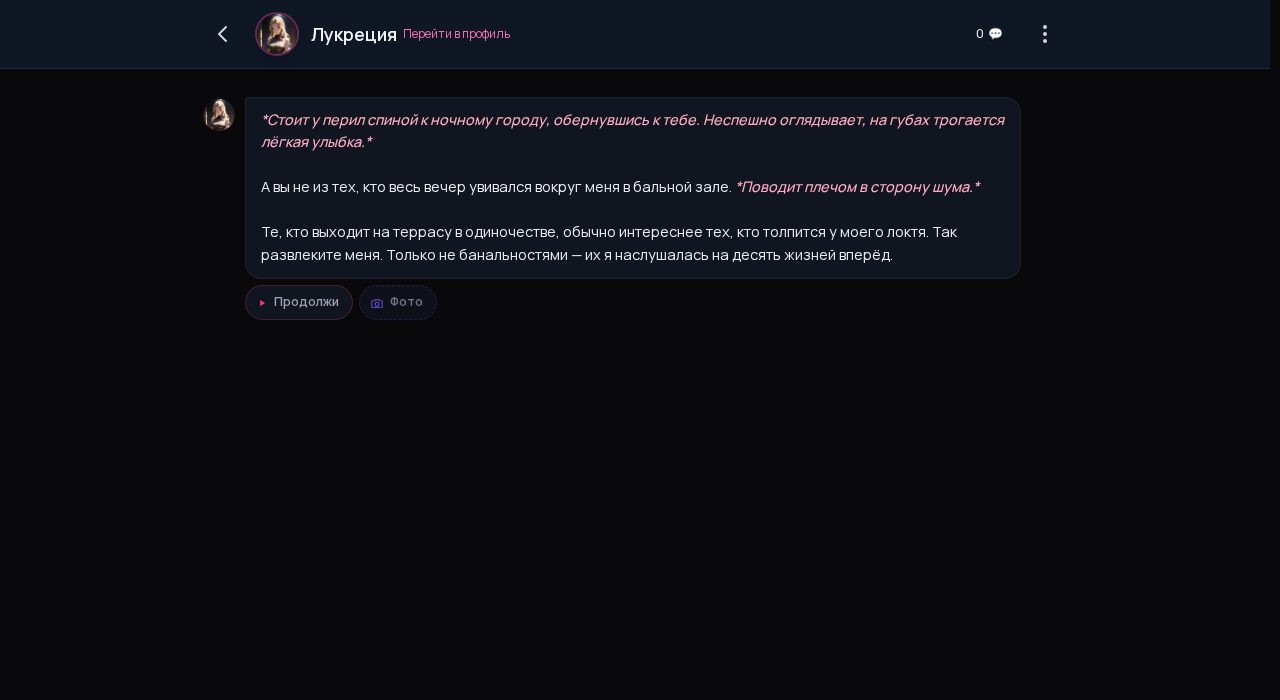
Task: Click the small avatar beside the message
Action: pyautogui.click(x=219, y=114)
